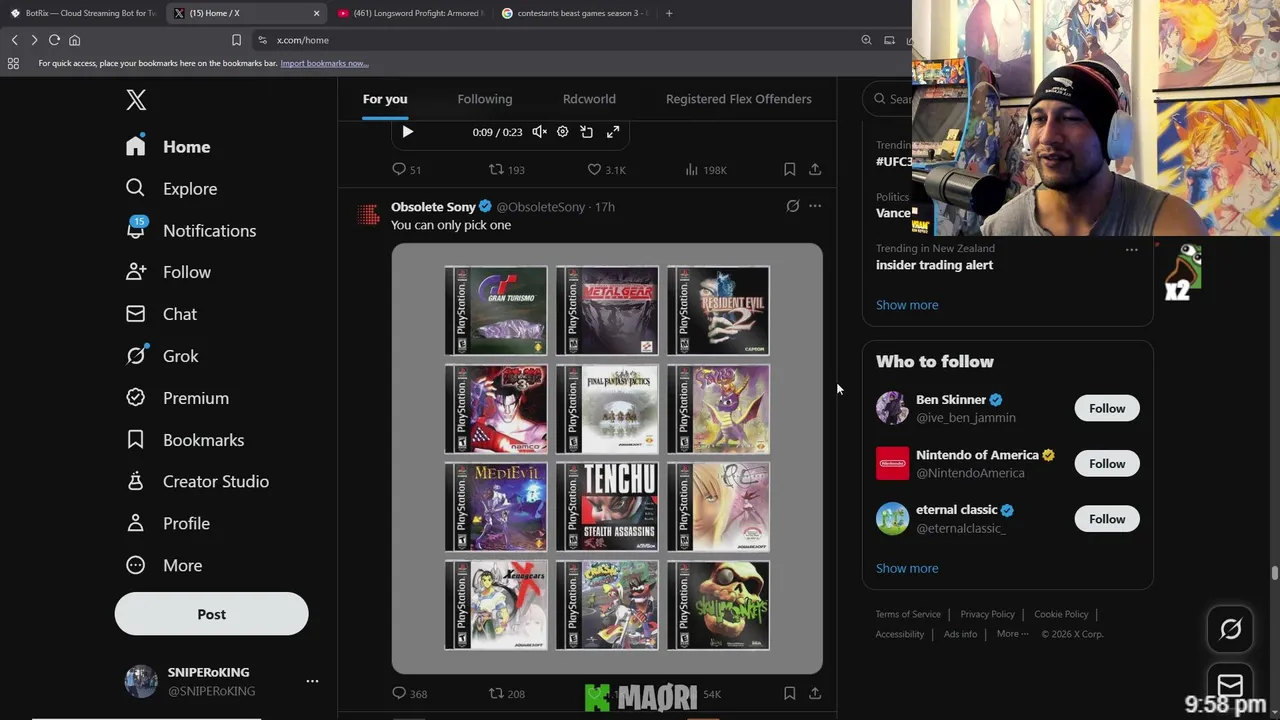The height and width of the screenshot is (720, 1280).
Task: Show more trending topics
Action: (x=907, y=305)
